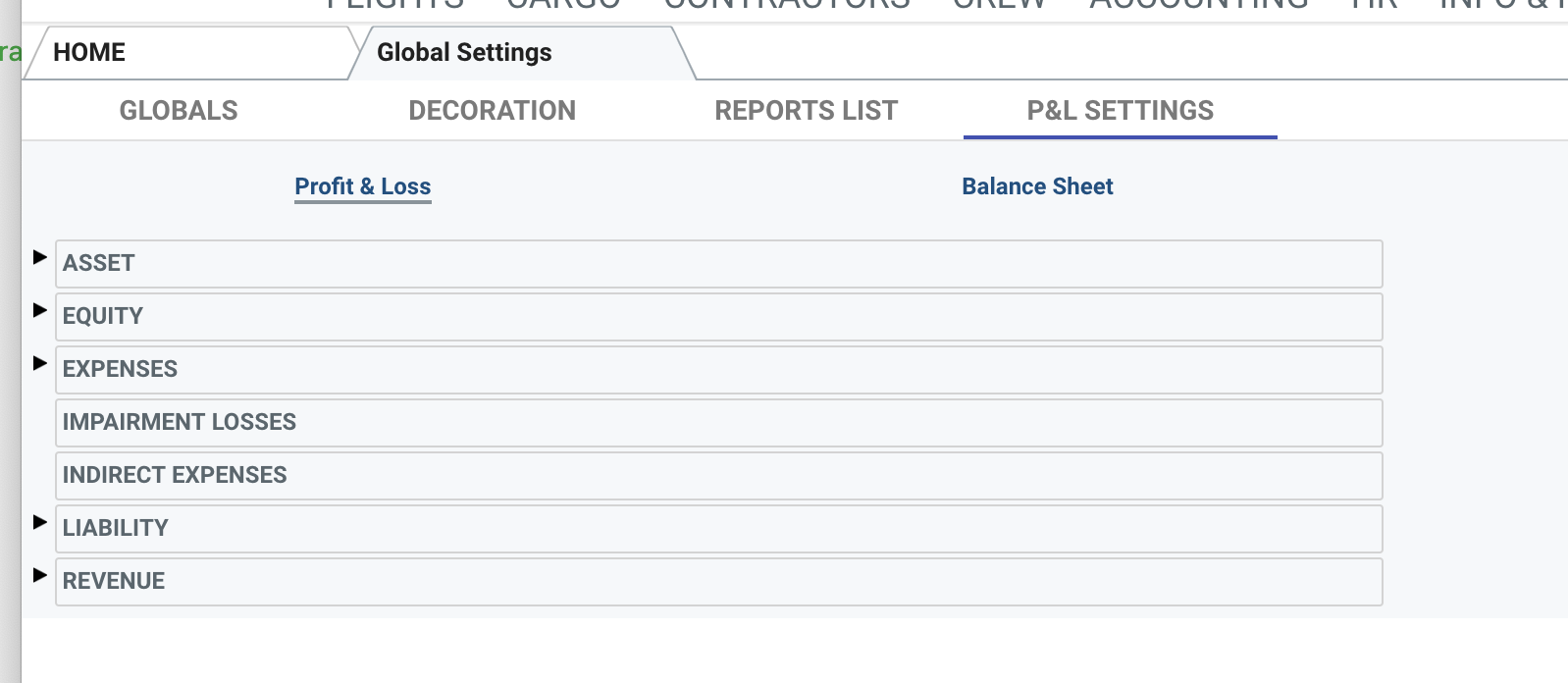Select the Global Settings tab

[464, 53]
